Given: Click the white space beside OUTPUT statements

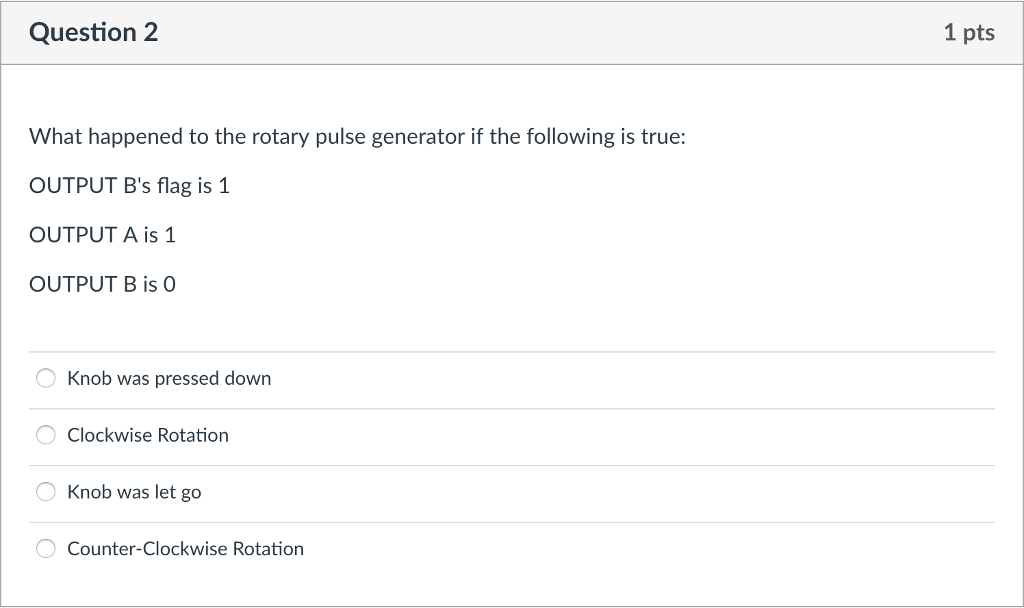Looking at the screenshot, I should 600,235.
